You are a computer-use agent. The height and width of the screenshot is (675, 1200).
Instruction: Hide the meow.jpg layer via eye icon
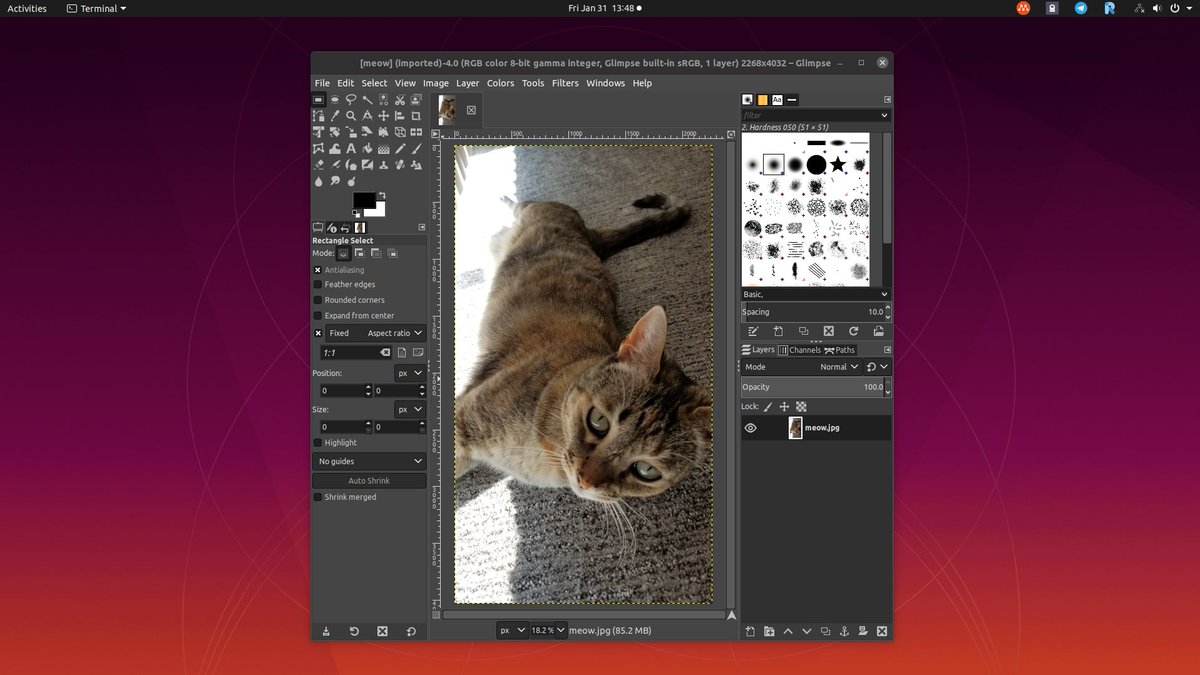pyautogui.click(x=750, y=428)
